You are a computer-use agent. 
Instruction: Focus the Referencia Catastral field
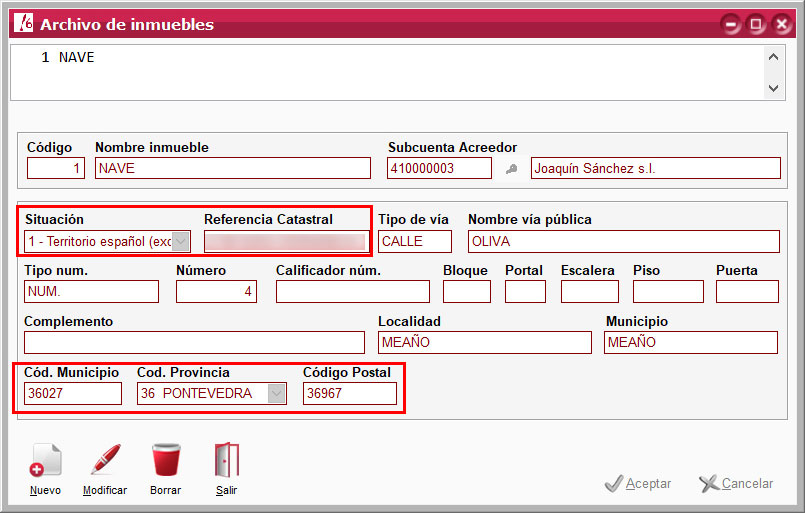point(285,241)
